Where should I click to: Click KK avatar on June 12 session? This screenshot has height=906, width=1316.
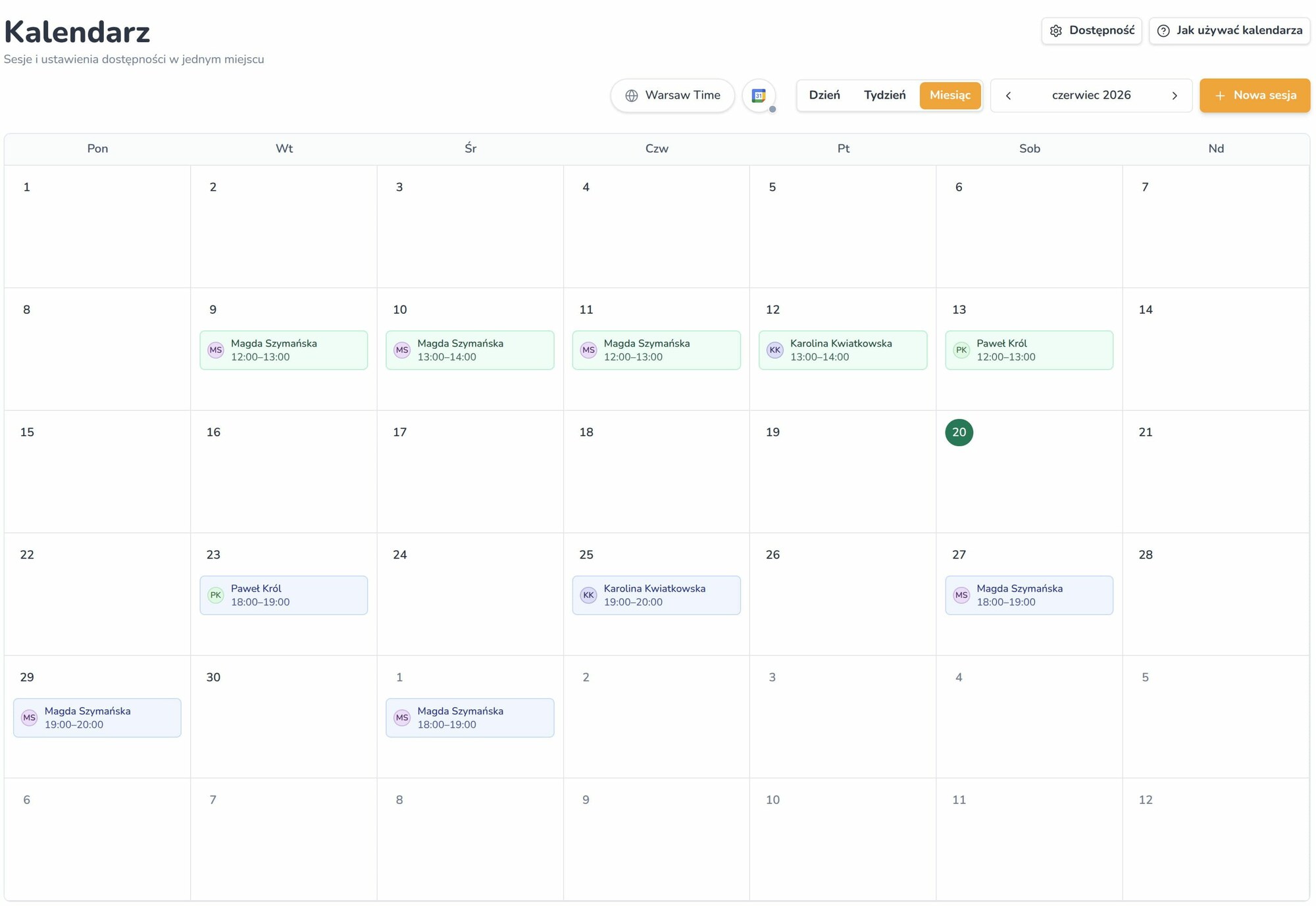click(775, 350)
